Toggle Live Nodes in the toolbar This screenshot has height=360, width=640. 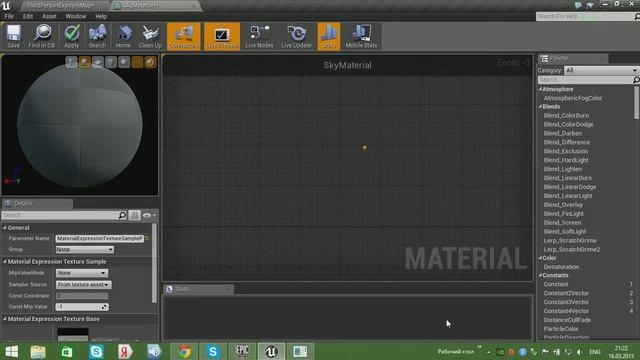pyautogui.click(x=259, y=36)
